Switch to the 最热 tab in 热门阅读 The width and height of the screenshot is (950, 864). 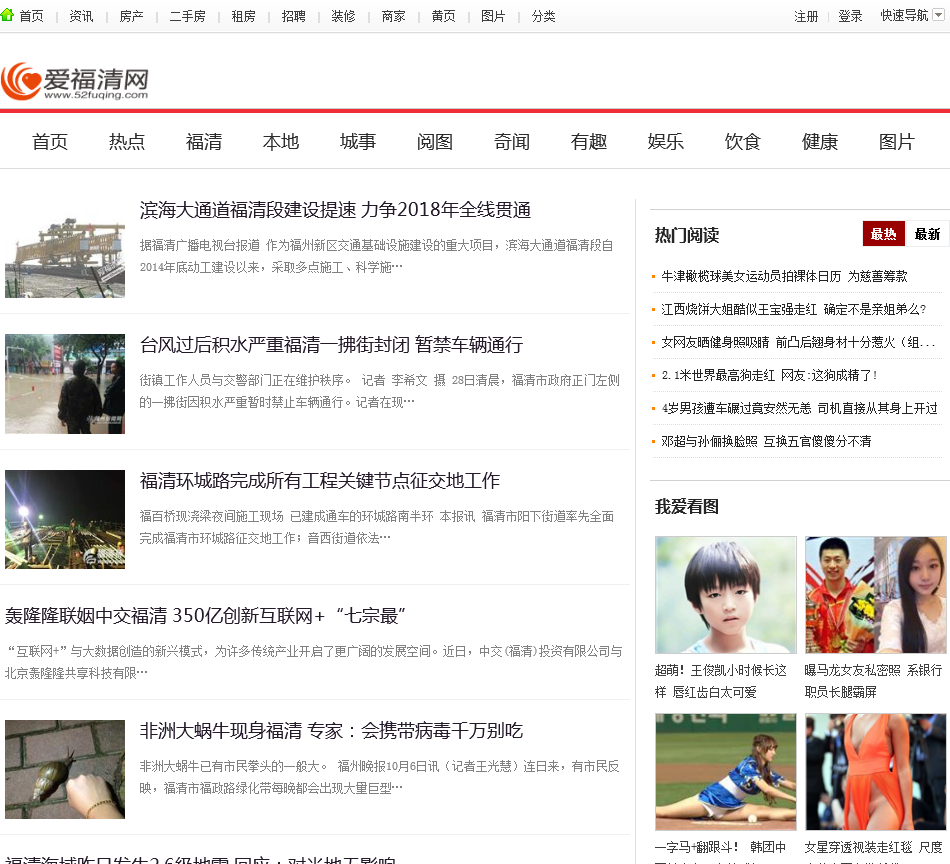click(883, 234)
